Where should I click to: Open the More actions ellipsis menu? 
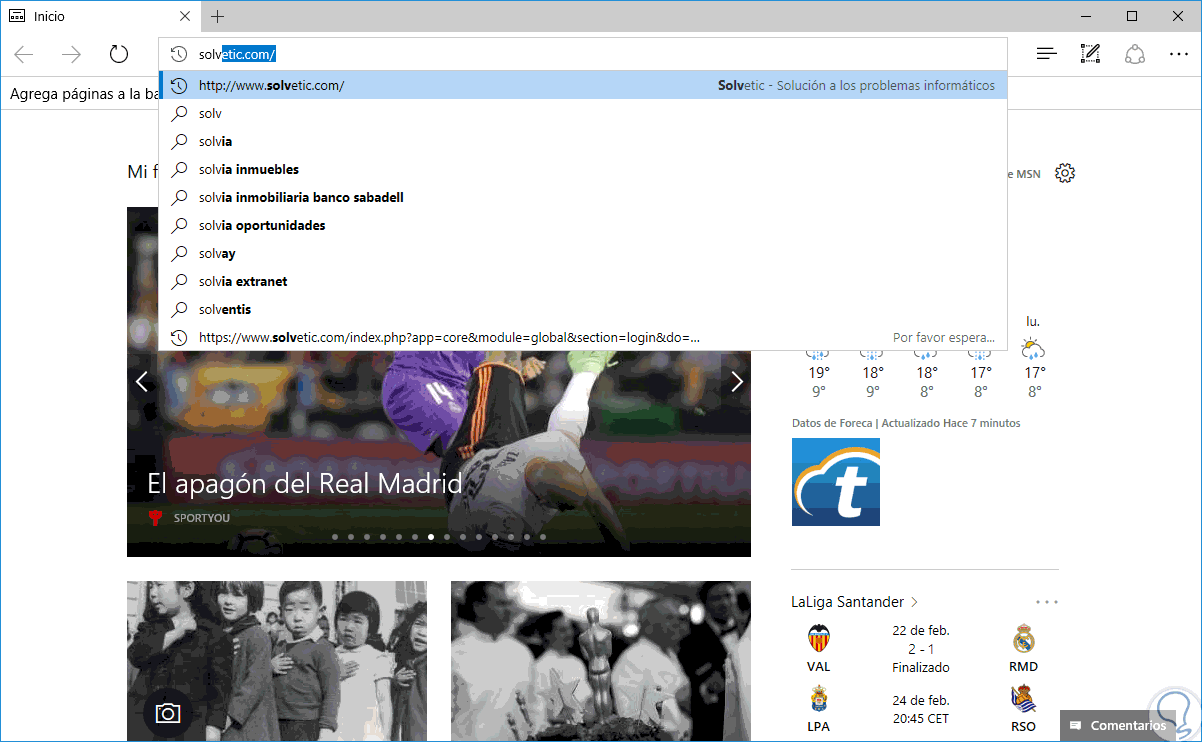(1178, 54)
